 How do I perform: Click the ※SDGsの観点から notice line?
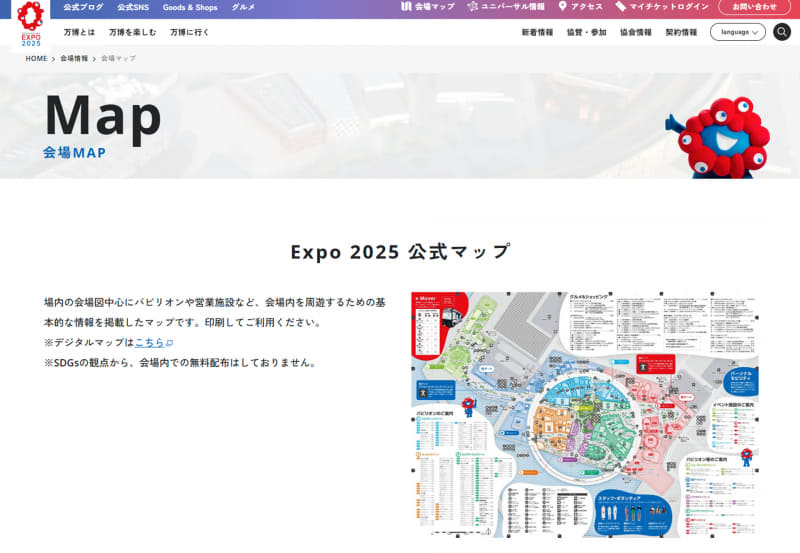pos(180,363)
